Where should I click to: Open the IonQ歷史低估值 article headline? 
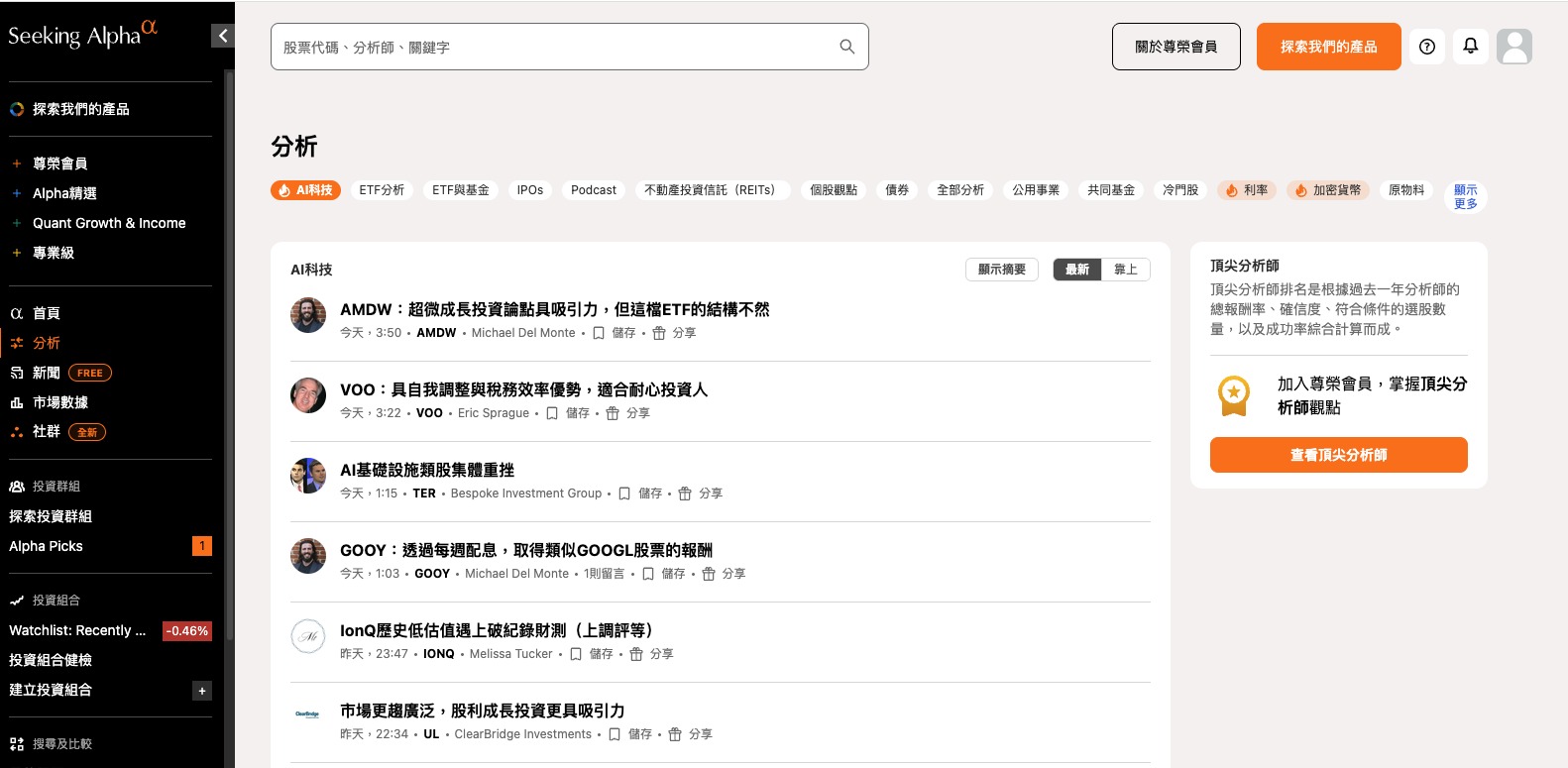click(497, 630)
